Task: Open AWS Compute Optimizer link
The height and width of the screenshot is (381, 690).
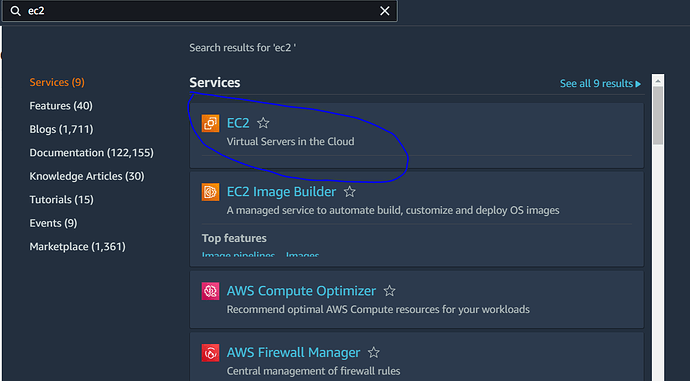Action: coord(301,291)
